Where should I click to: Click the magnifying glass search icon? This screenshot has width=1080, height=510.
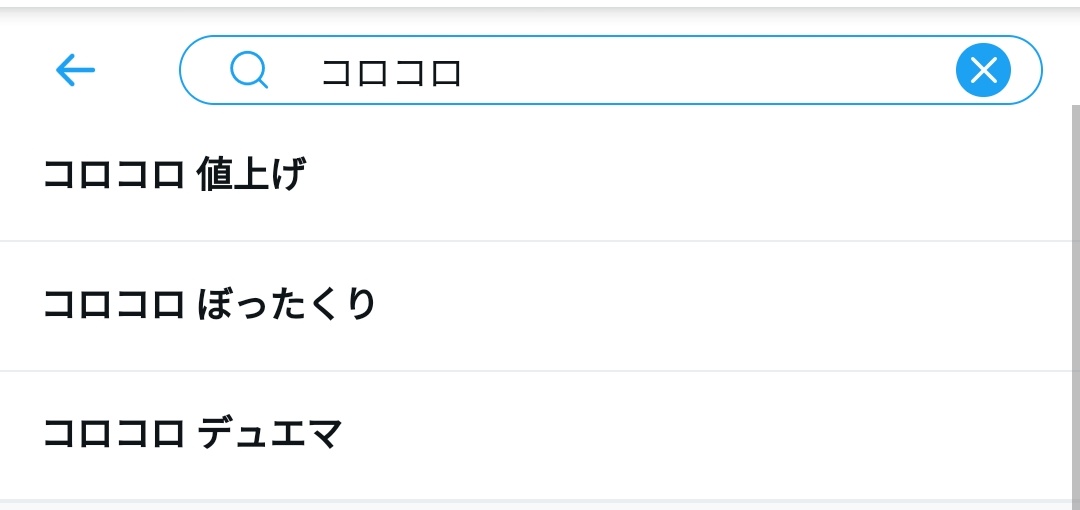(x=248, y=70)
